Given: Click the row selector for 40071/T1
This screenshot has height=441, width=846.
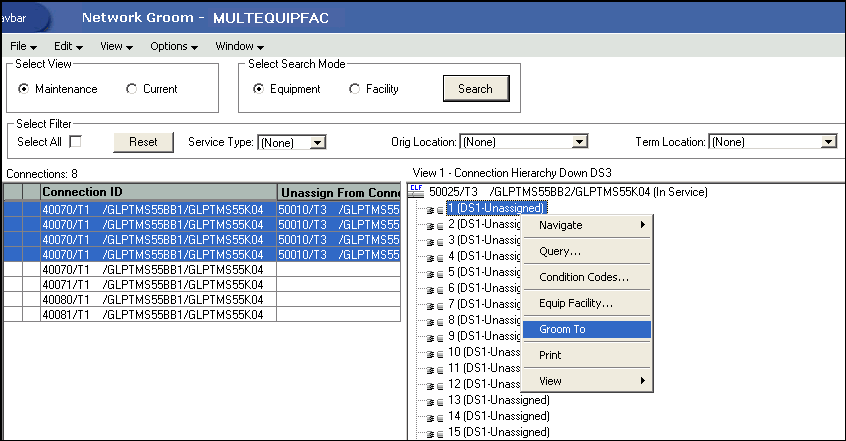Looking at the screenshot, I should tap(13, 284).
